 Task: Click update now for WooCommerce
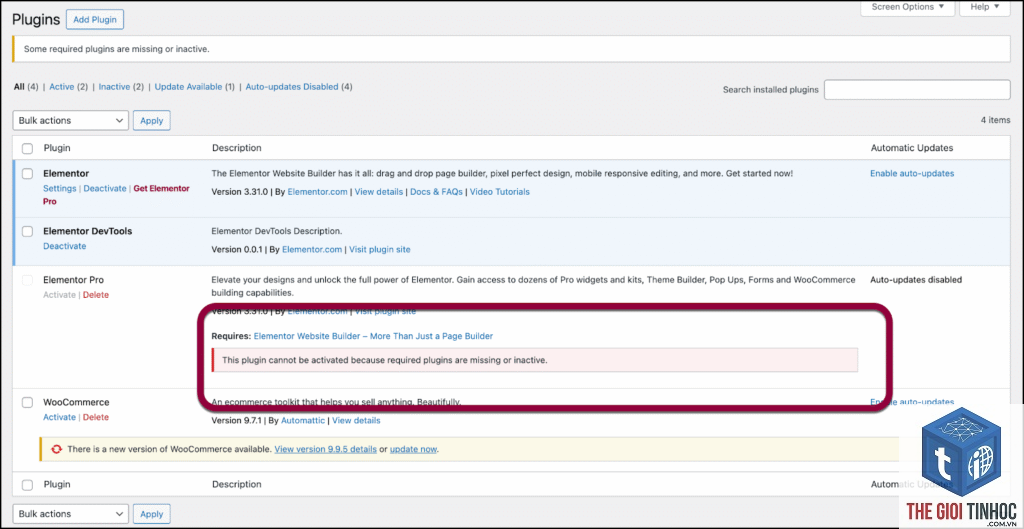(x=413, y=449)
